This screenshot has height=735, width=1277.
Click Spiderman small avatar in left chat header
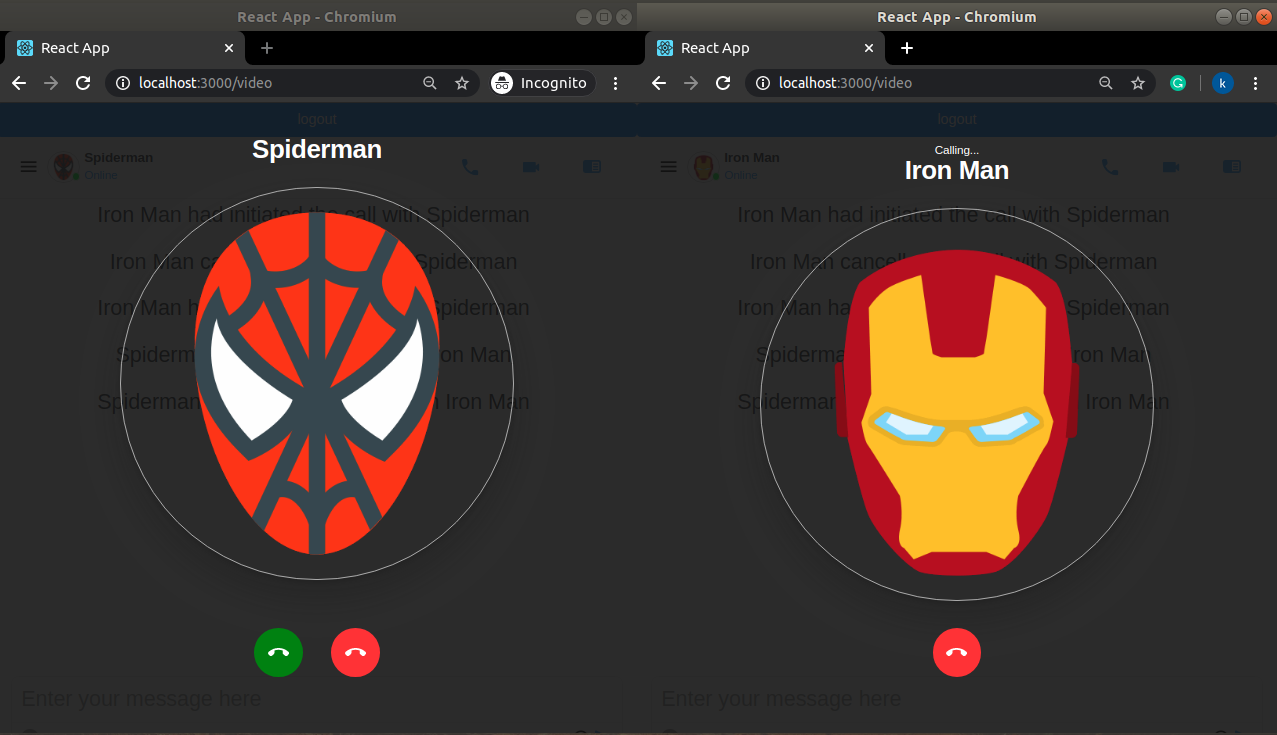coord(64,167)
